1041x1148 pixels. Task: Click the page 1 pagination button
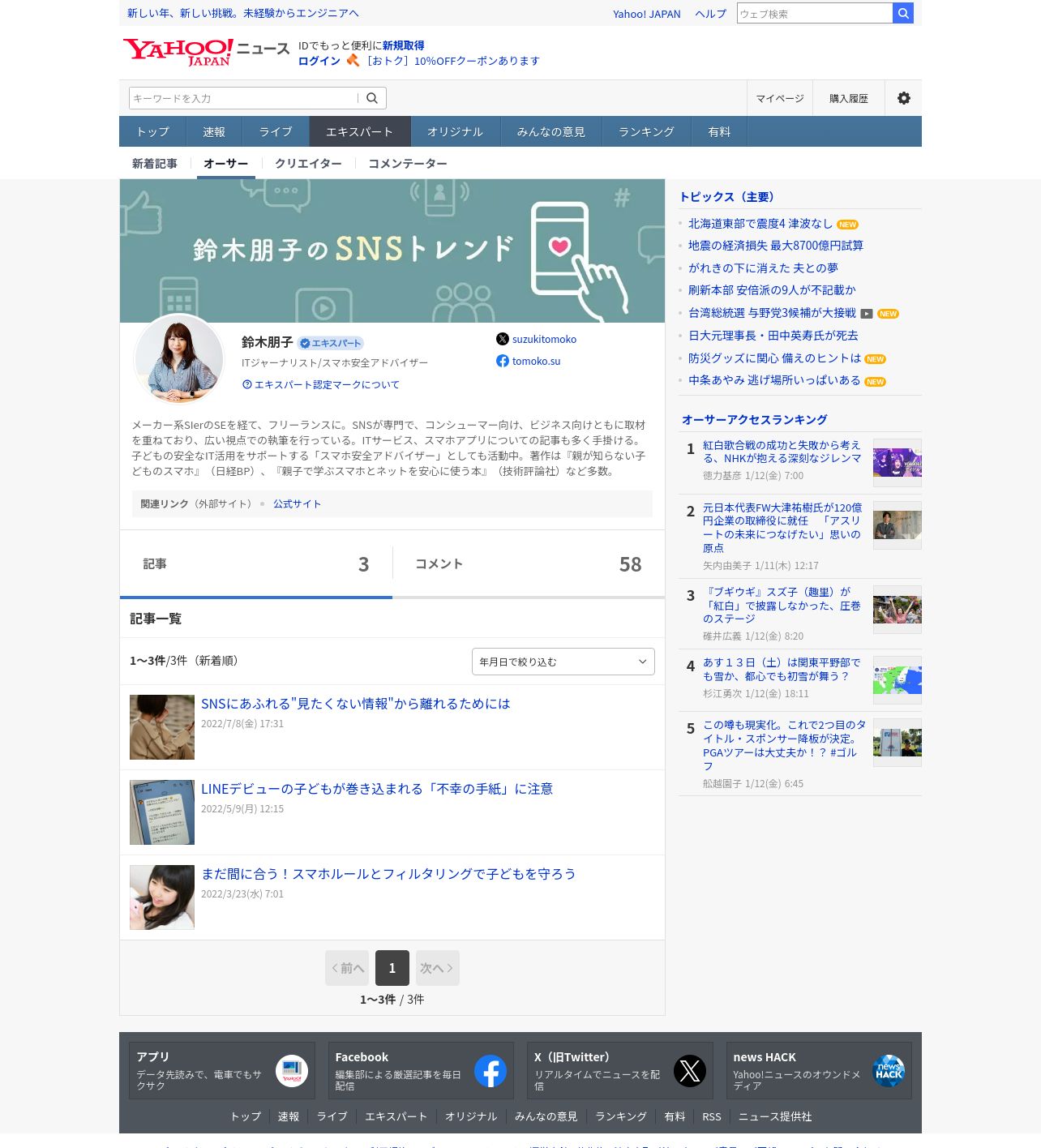[x=392, y=968]
